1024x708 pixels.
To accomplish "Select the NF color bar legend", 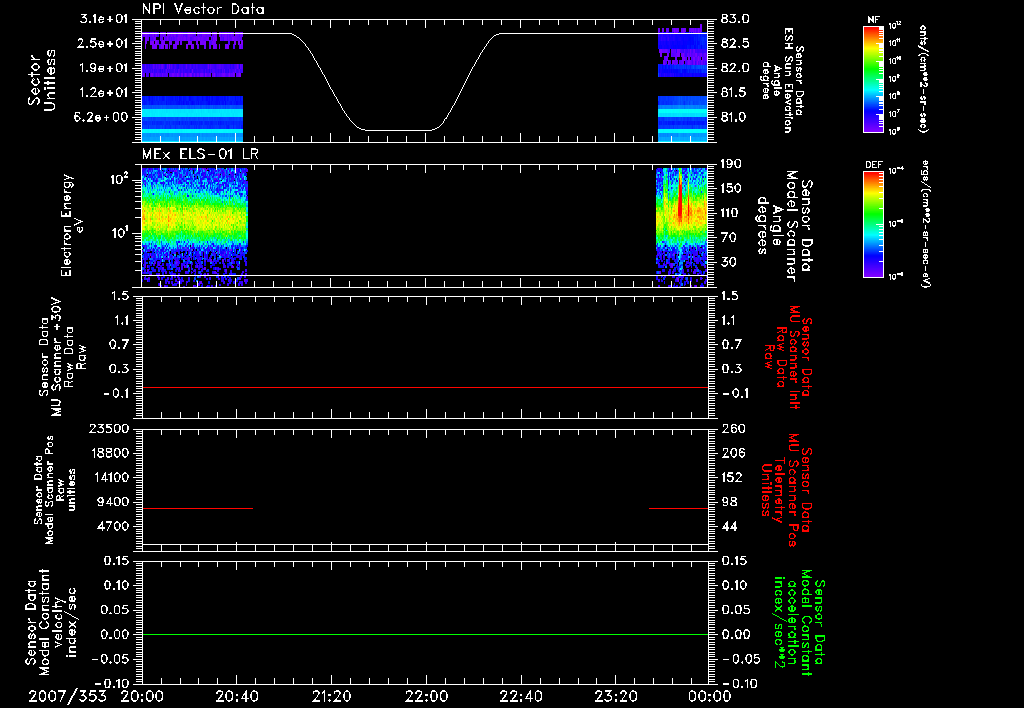I will [x=873, y=79].
